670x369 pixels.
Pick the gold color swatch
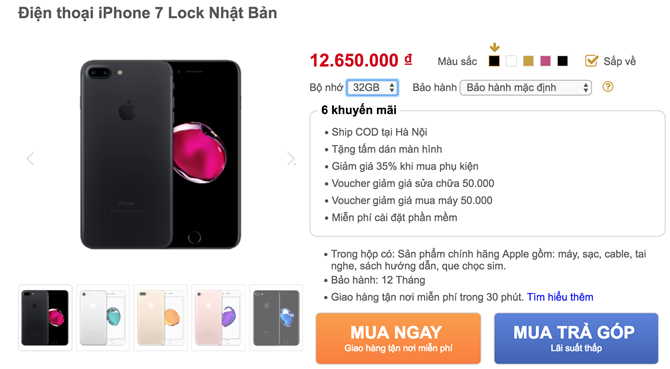click(528, 61)
